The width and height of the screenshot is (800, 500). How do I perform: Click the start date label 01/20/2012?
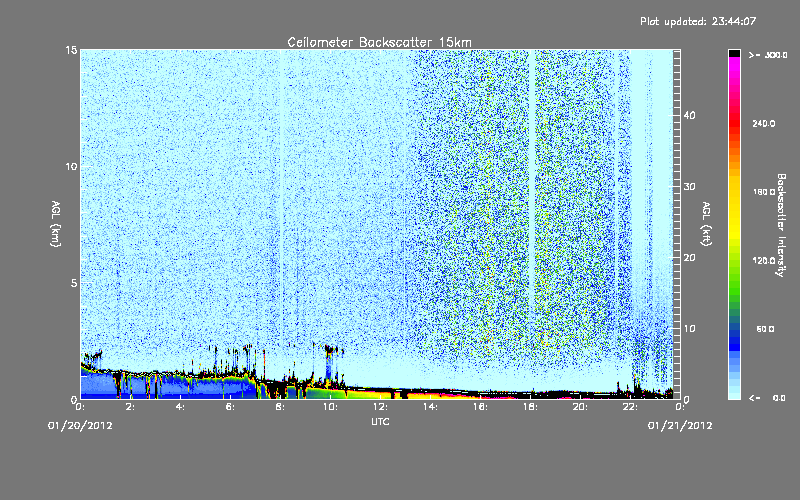(x=80, y=426)
